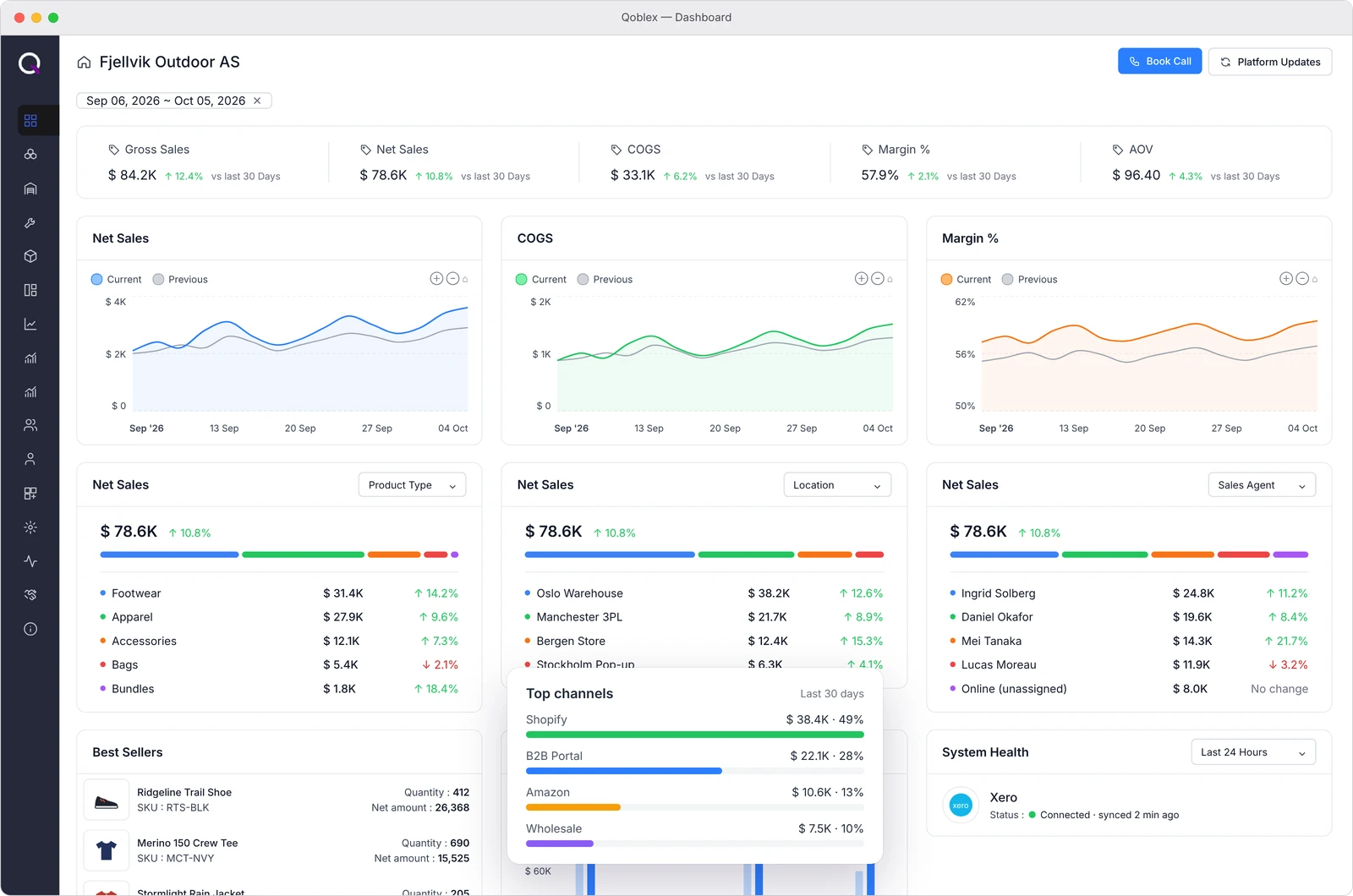
Task: Click the home icon beside Fjellvik Outdoor AS
Action: click(84, 63)
